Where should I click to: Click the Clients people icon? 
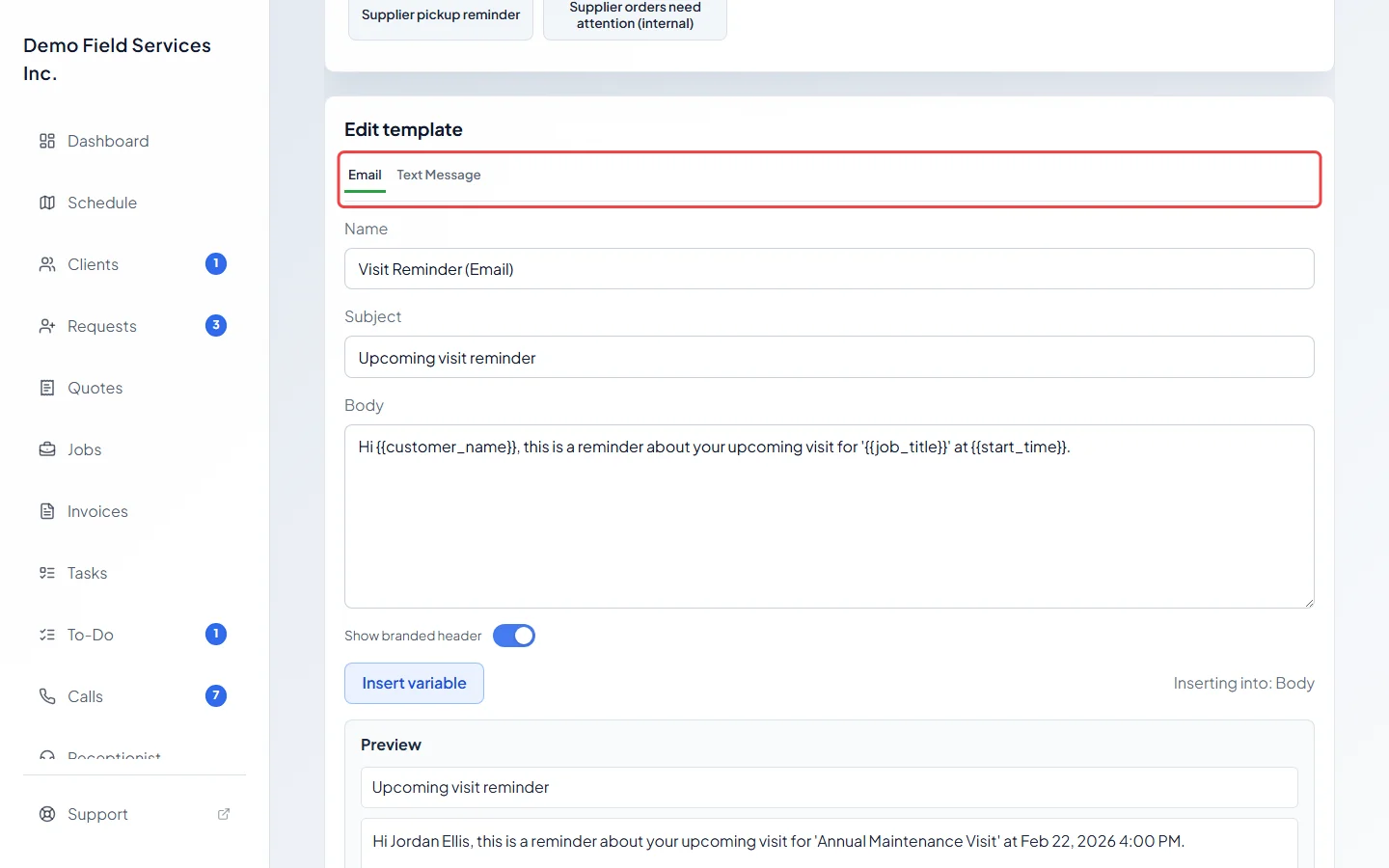pos(47,264)
